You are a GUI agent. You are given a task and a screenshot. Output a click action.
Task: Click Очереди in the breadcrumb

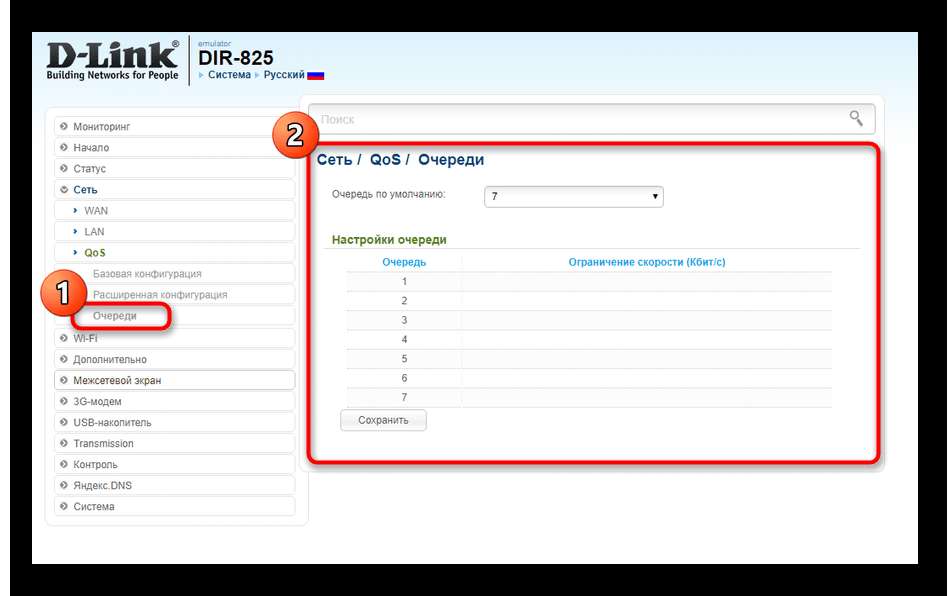pos(451,159)
